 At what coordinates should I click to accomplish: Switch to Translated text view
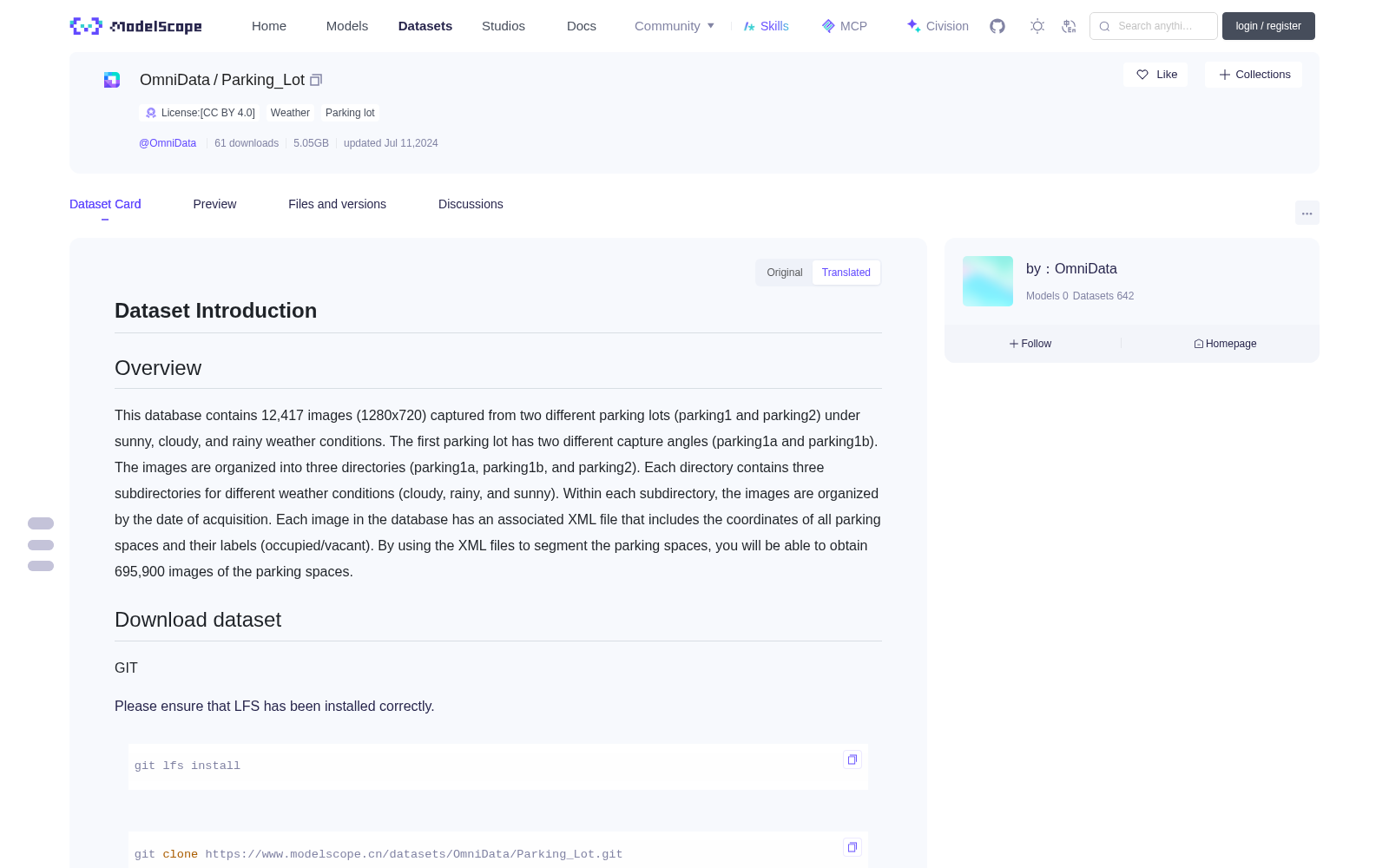tap(846, 273)
